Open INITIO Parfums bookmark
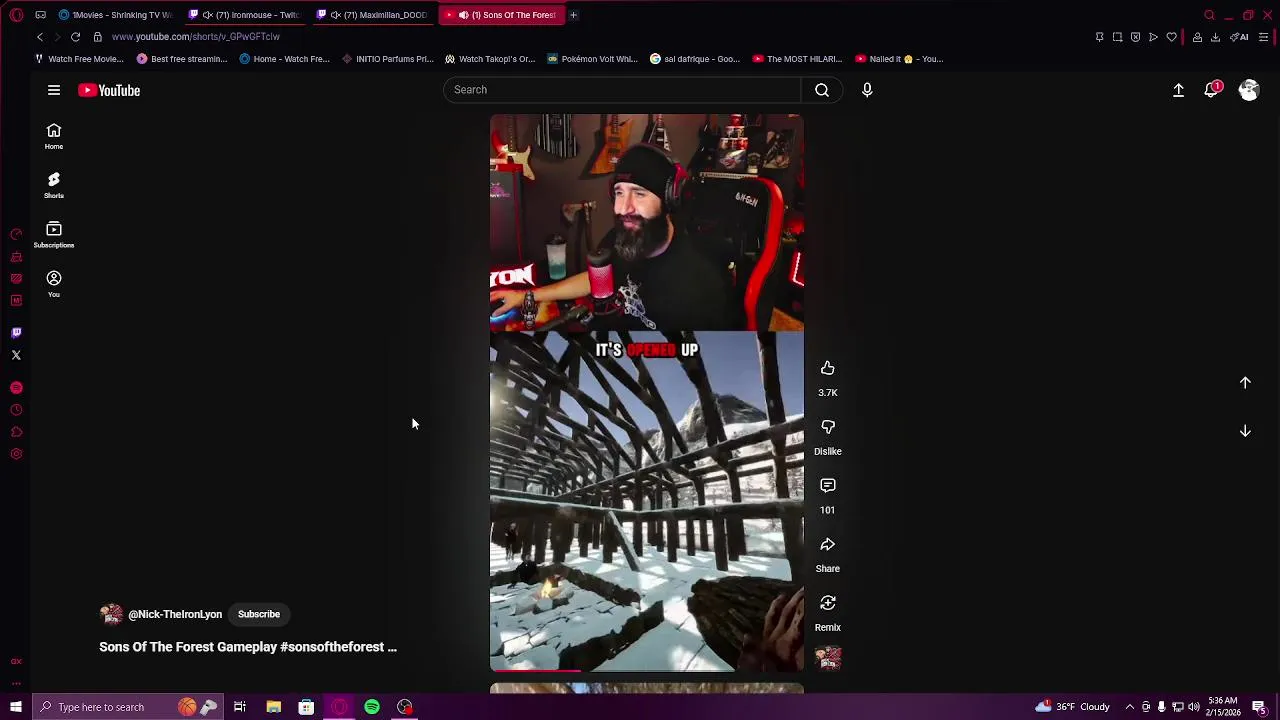Screen dimensions: 1280x720 pos(387,59)
